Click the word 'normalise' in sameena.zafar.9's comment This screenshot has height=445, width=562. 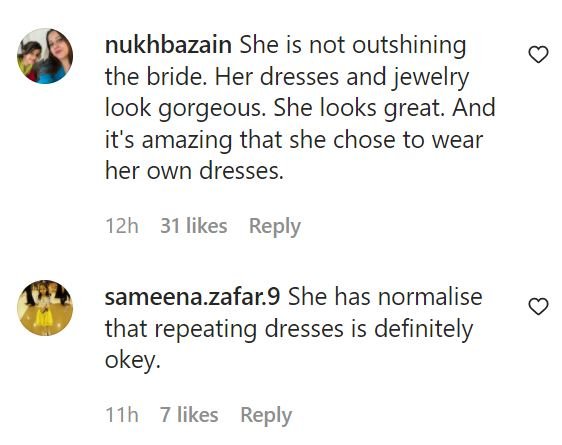point(430,297)
